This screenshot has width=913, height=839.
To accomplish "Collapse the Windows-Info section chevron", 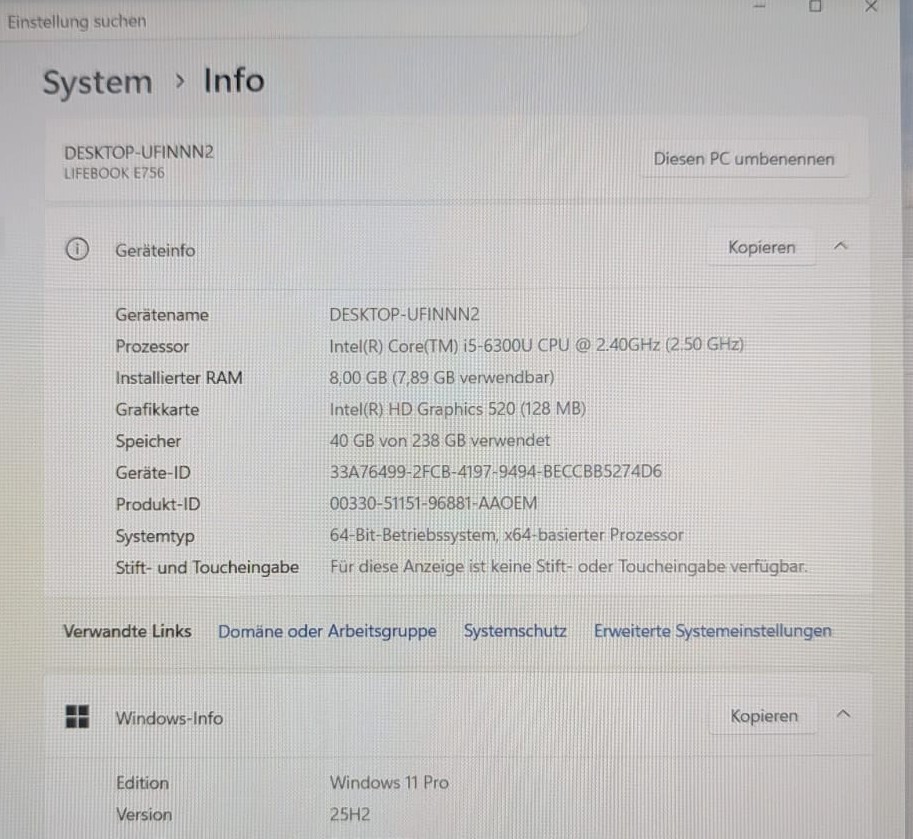I will coord(843,714).
